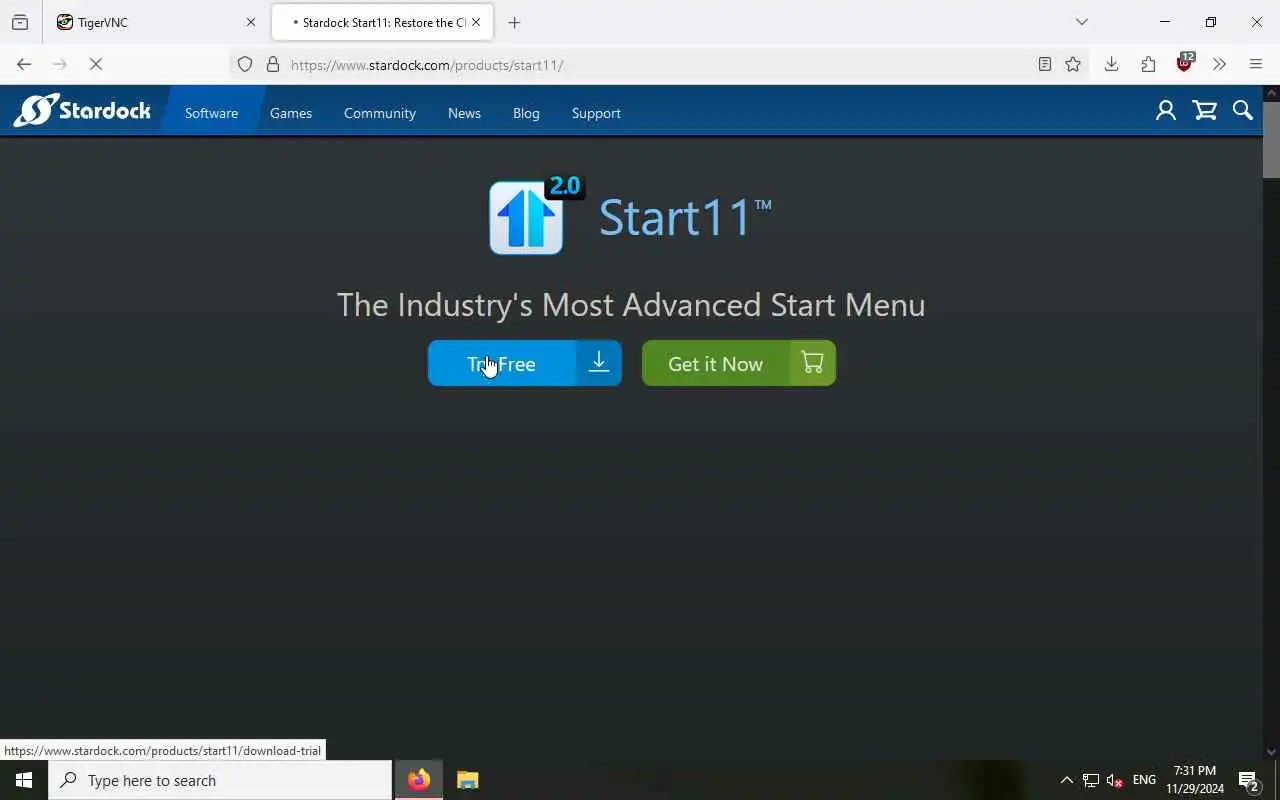Open the Games menu
1280x800 pixels.
[x=291, y=113]
